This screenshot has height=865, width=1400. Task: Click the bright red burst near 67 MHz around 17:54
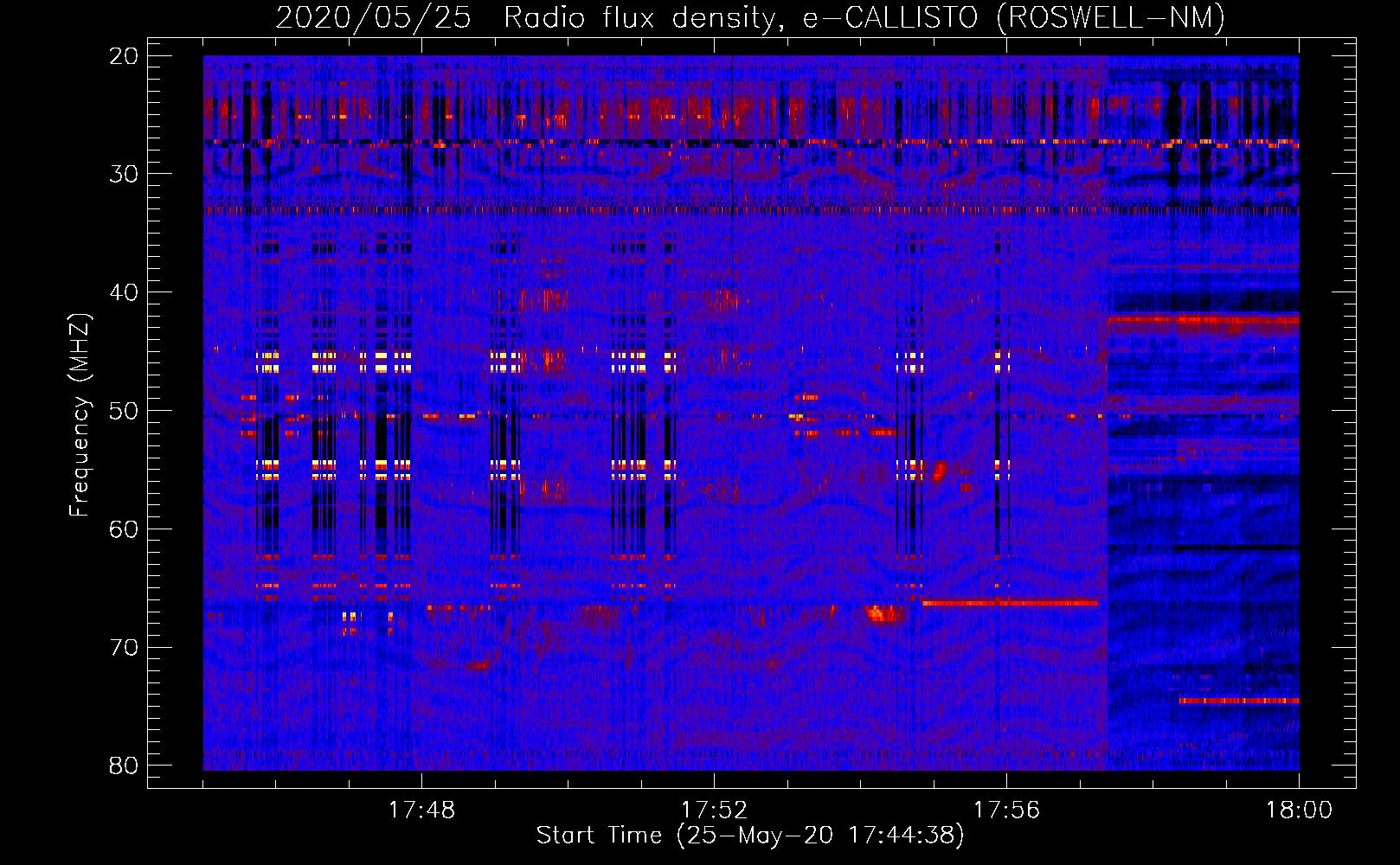tap(885, 613)
